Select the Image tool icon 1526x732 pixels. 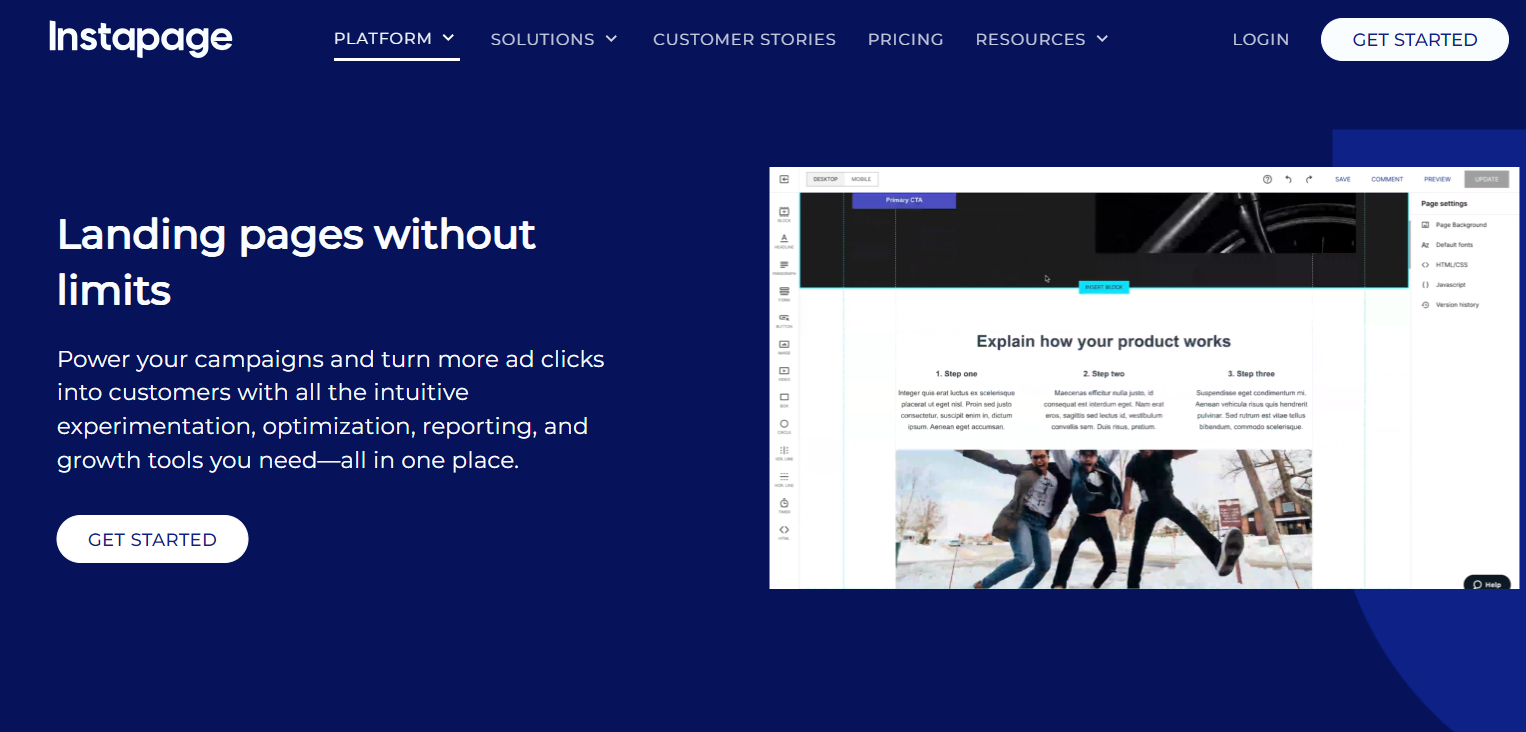point(784,346)
